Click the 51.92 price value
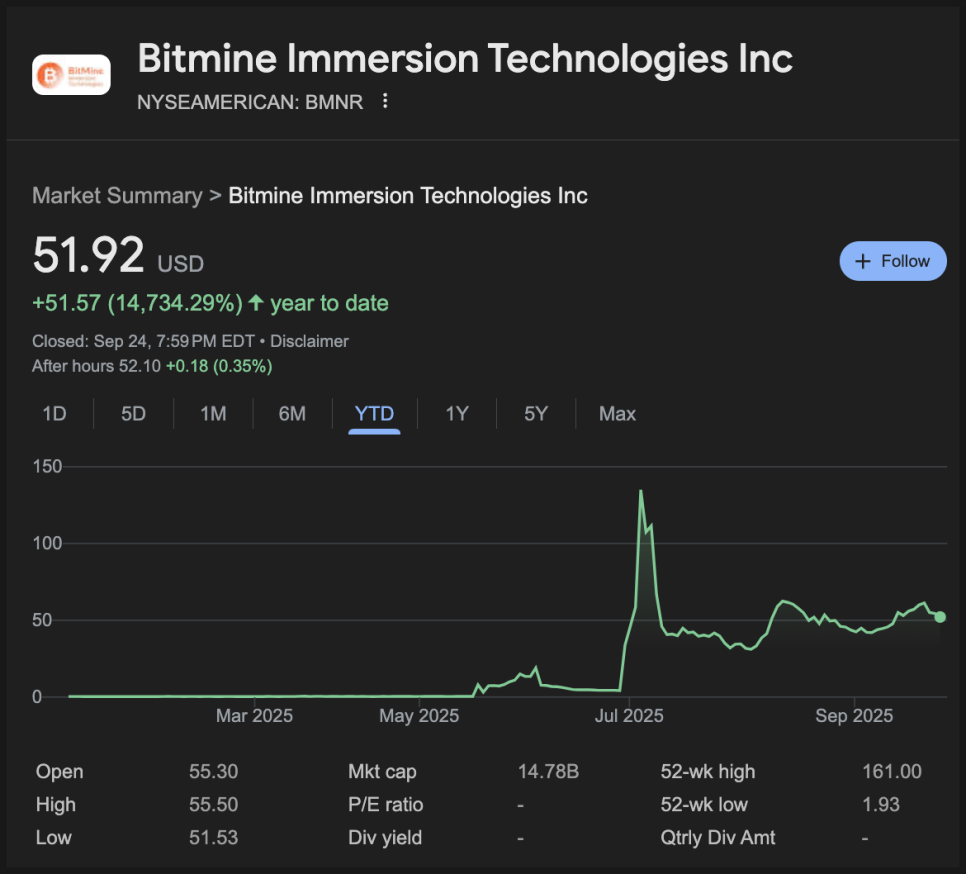Screen dimensions: 966x874 coord(88,255)
